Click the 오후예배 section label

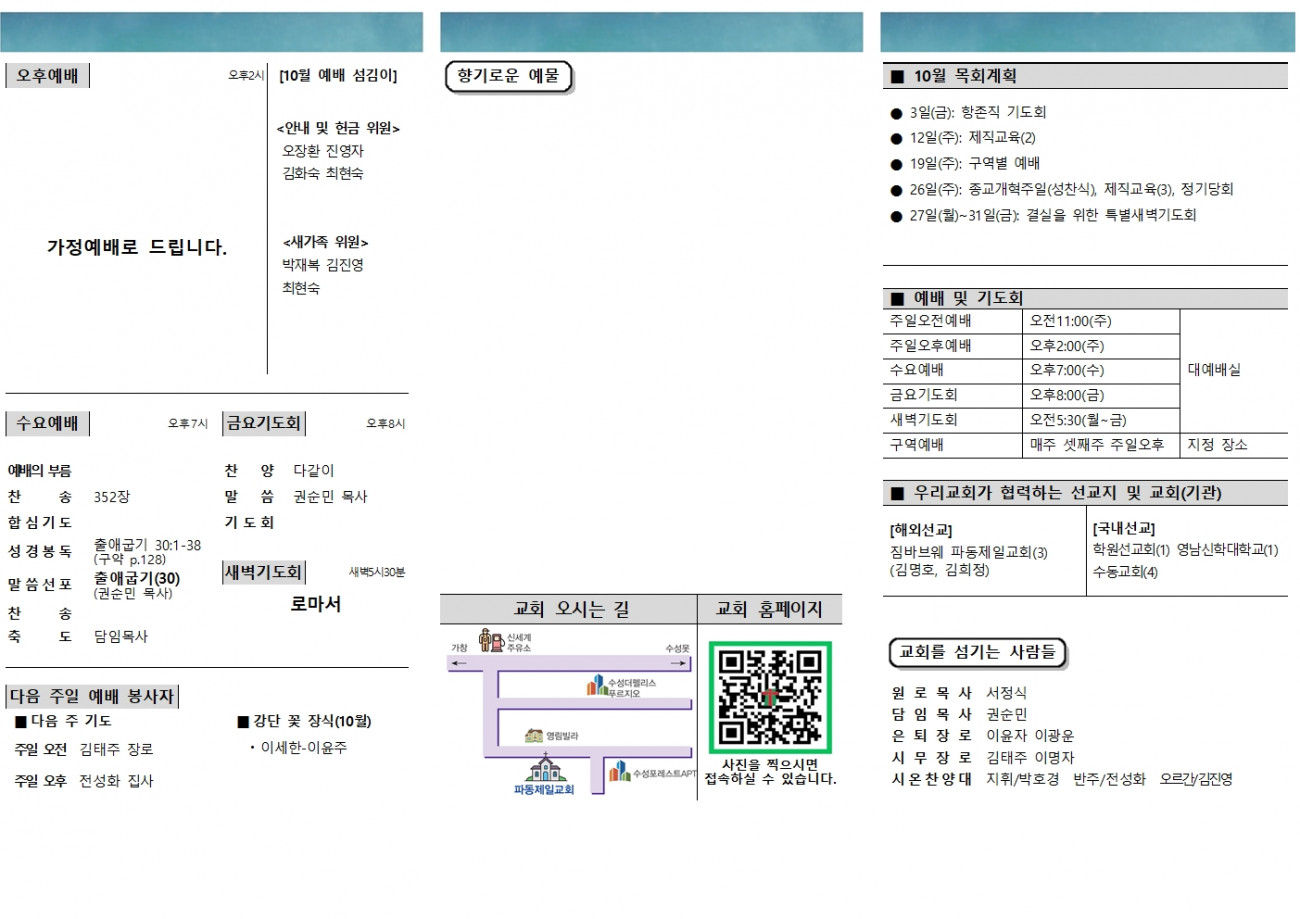pyautogui.click(x=47, y=75)
